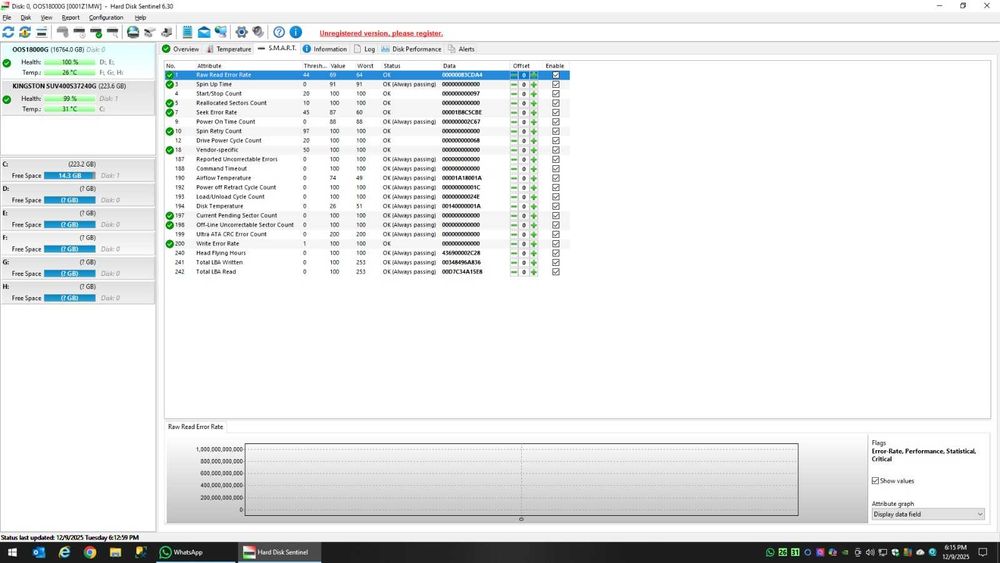Click the gray speaker toolbar icon
The height and width of the screenshot is (563, 1000).
[258, 32]
